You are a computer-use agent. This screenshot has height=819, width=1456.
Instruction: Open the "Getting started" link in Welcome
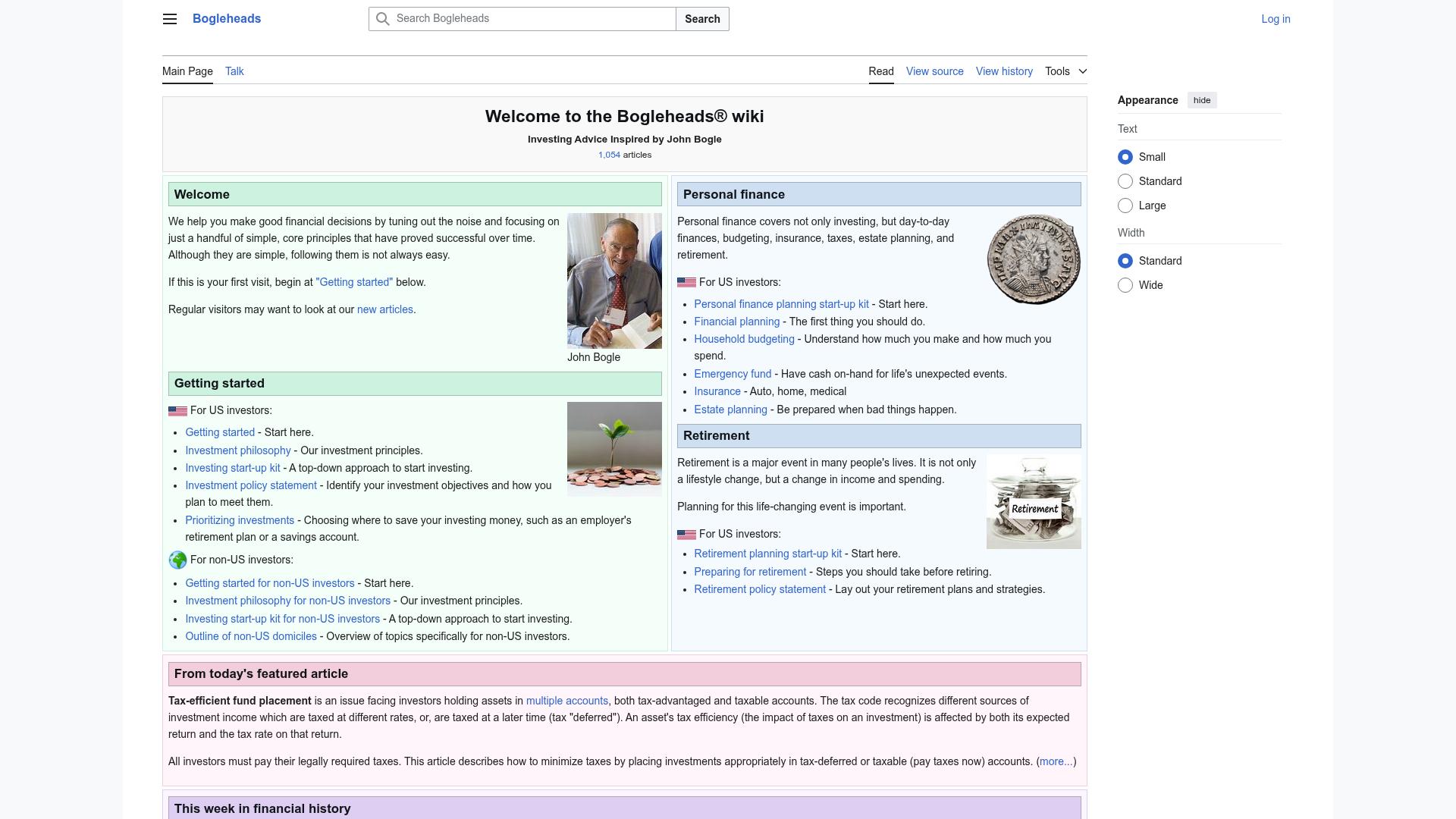(x=354, y=282)
